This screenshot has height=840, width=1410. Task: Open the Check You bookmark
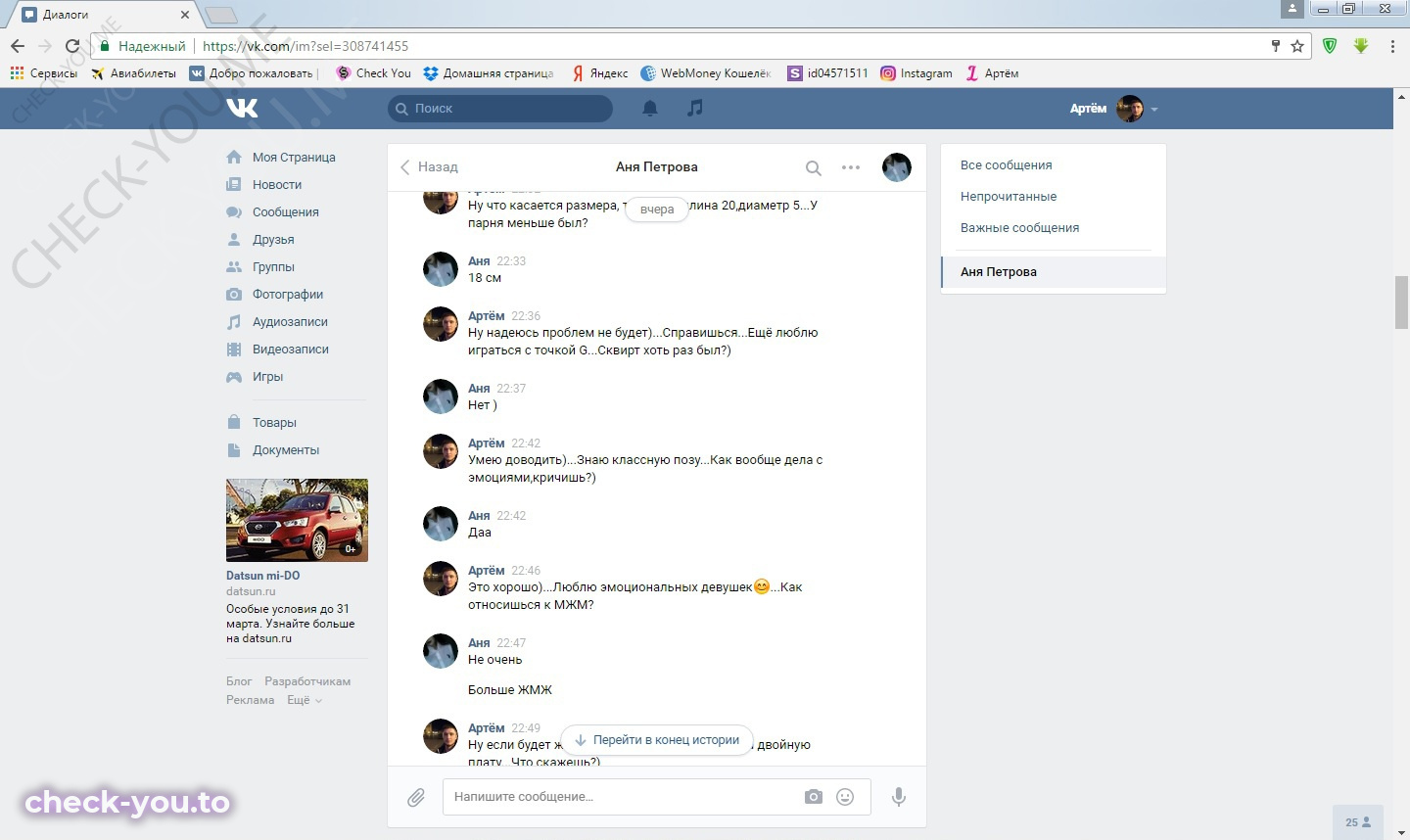click(373, 73)
